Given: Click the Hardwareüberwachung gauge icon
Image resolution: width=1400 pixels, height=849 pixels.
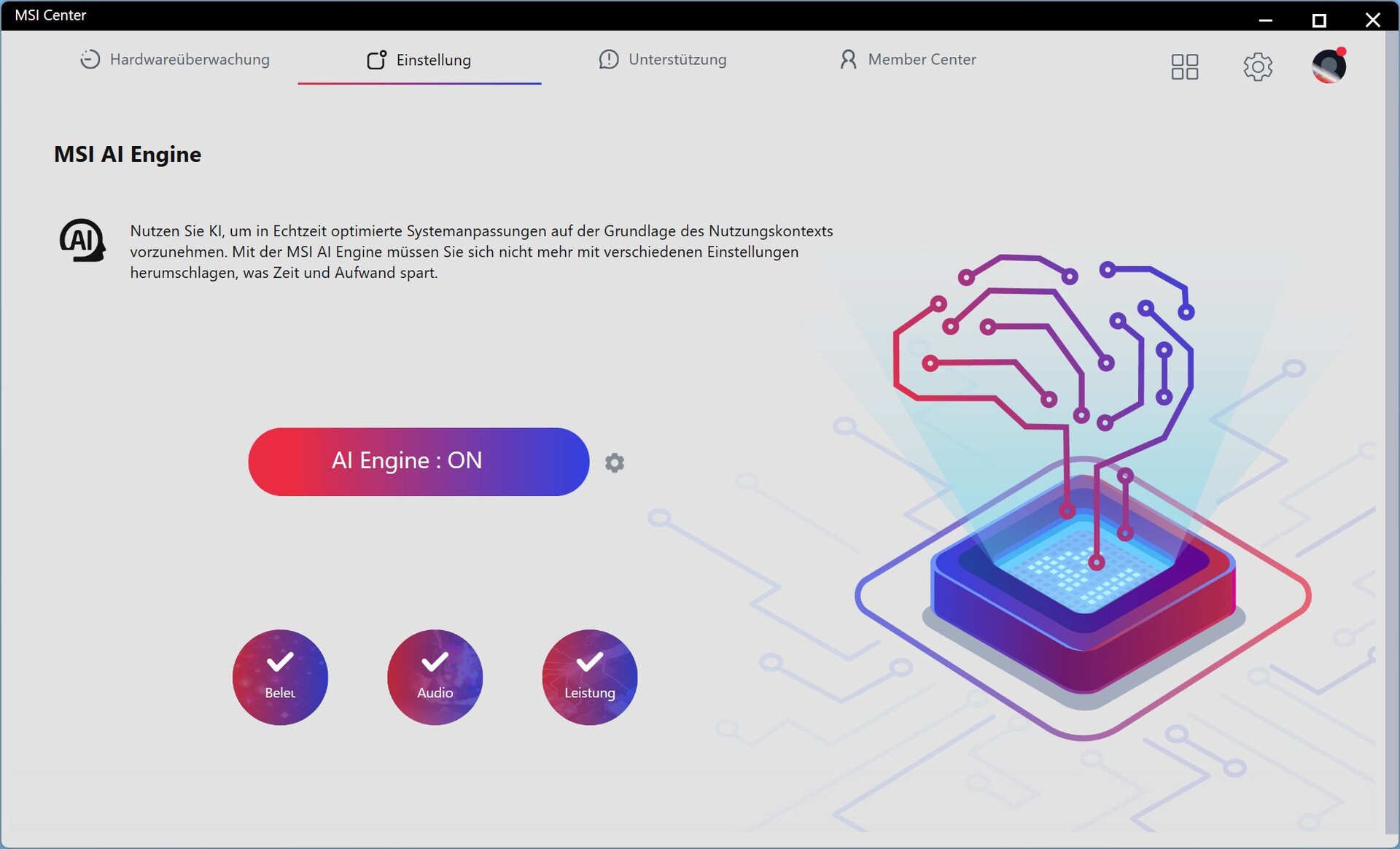Looking at the screenshot, I should point(90,60).
